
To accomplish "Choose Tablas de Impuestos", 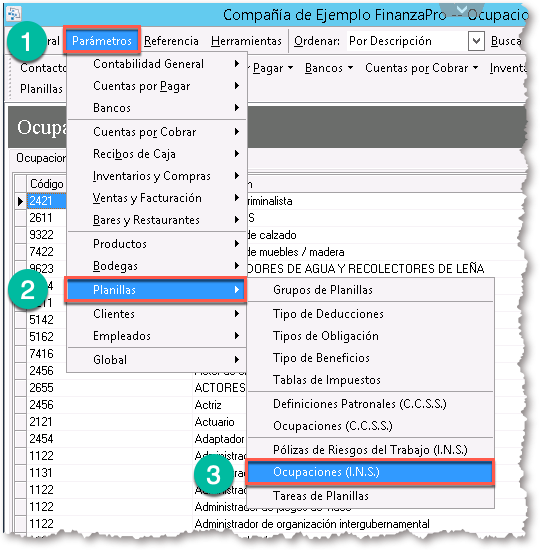I will pos(370,380).
